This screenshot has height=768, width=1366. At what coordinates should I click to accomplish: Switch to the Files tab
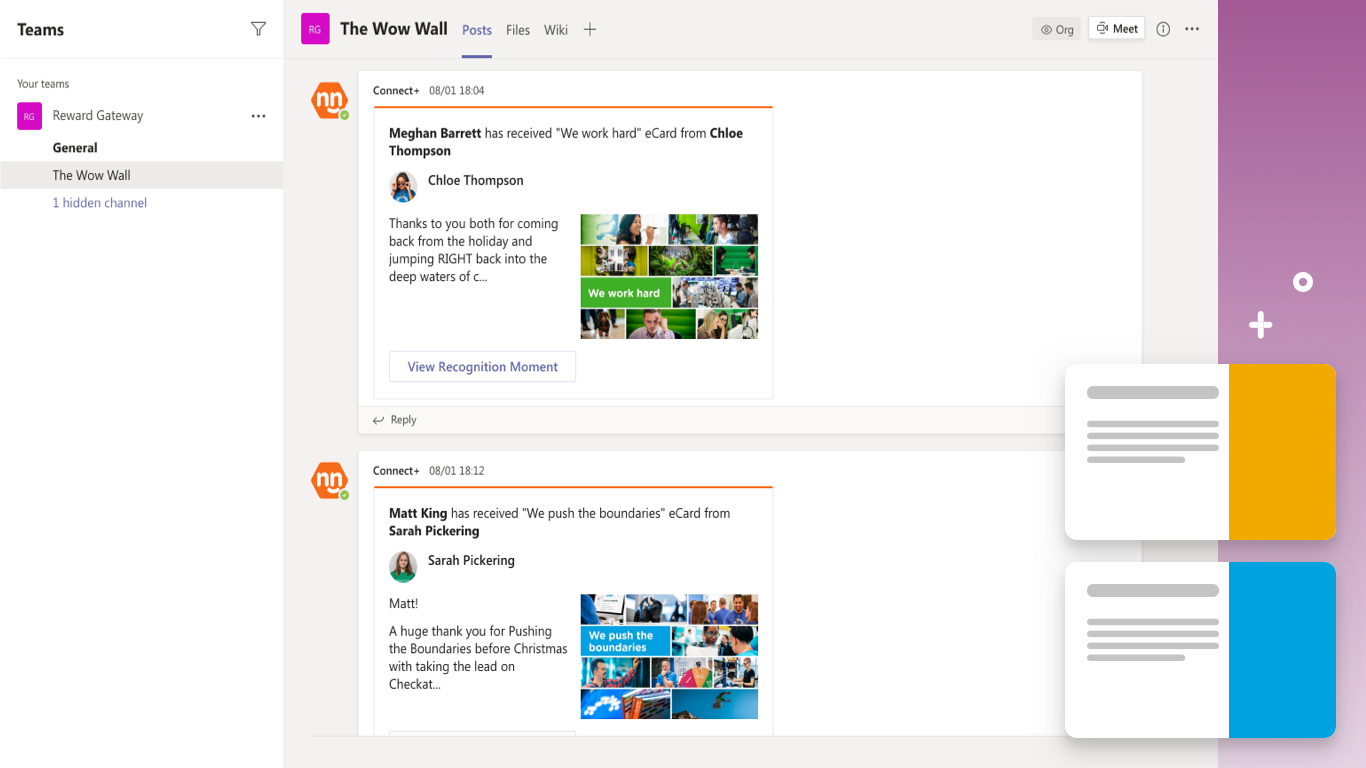tap(518, 30)
